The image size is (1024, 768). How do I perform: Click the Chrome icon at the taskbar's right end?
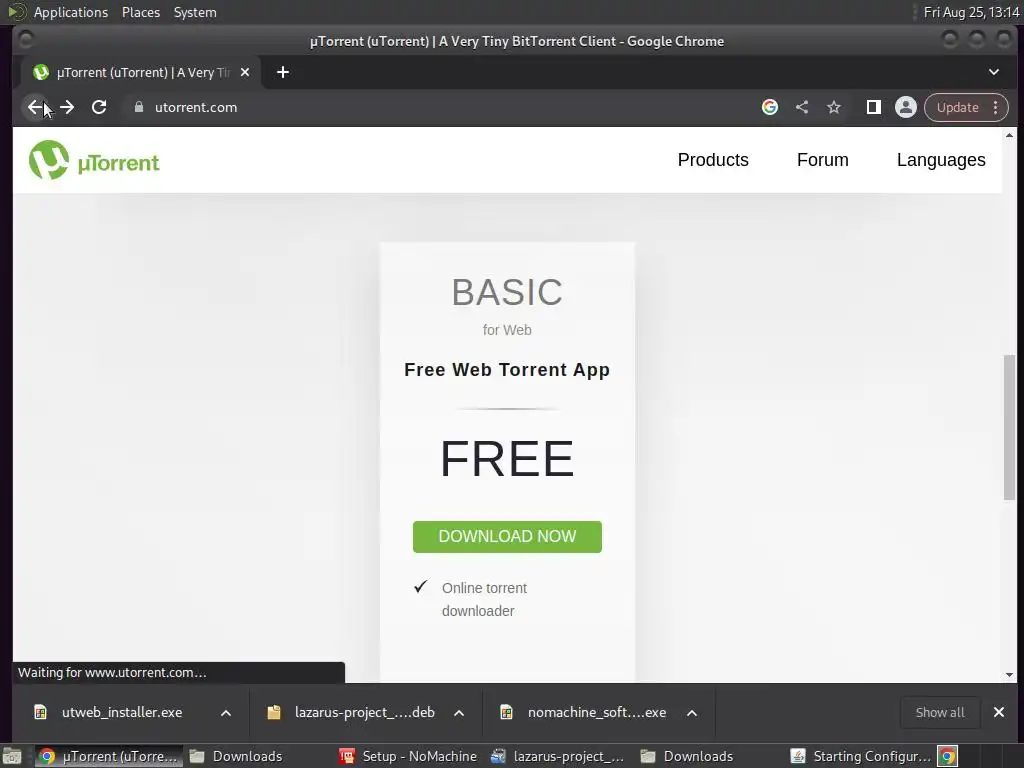click(x=948, y=756)
